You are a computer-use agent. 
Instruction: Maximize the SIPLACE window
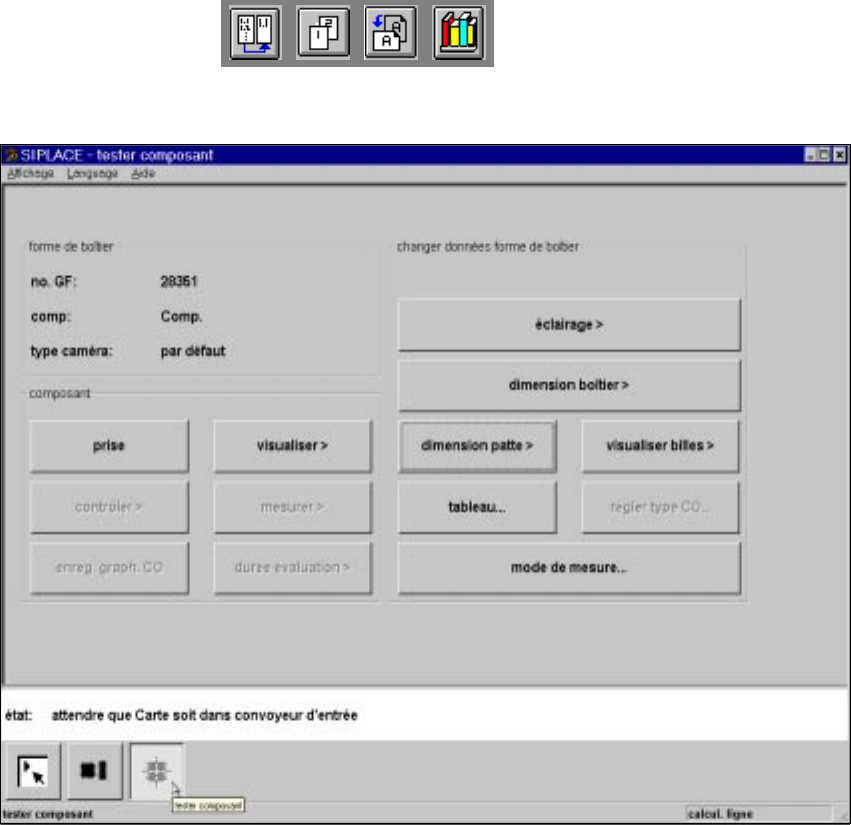coord(824,155)
